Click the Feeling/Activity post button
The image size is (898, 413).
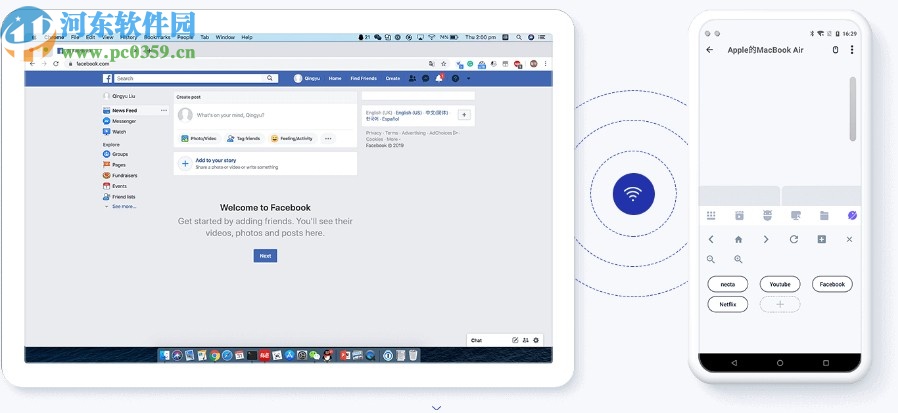293,139
